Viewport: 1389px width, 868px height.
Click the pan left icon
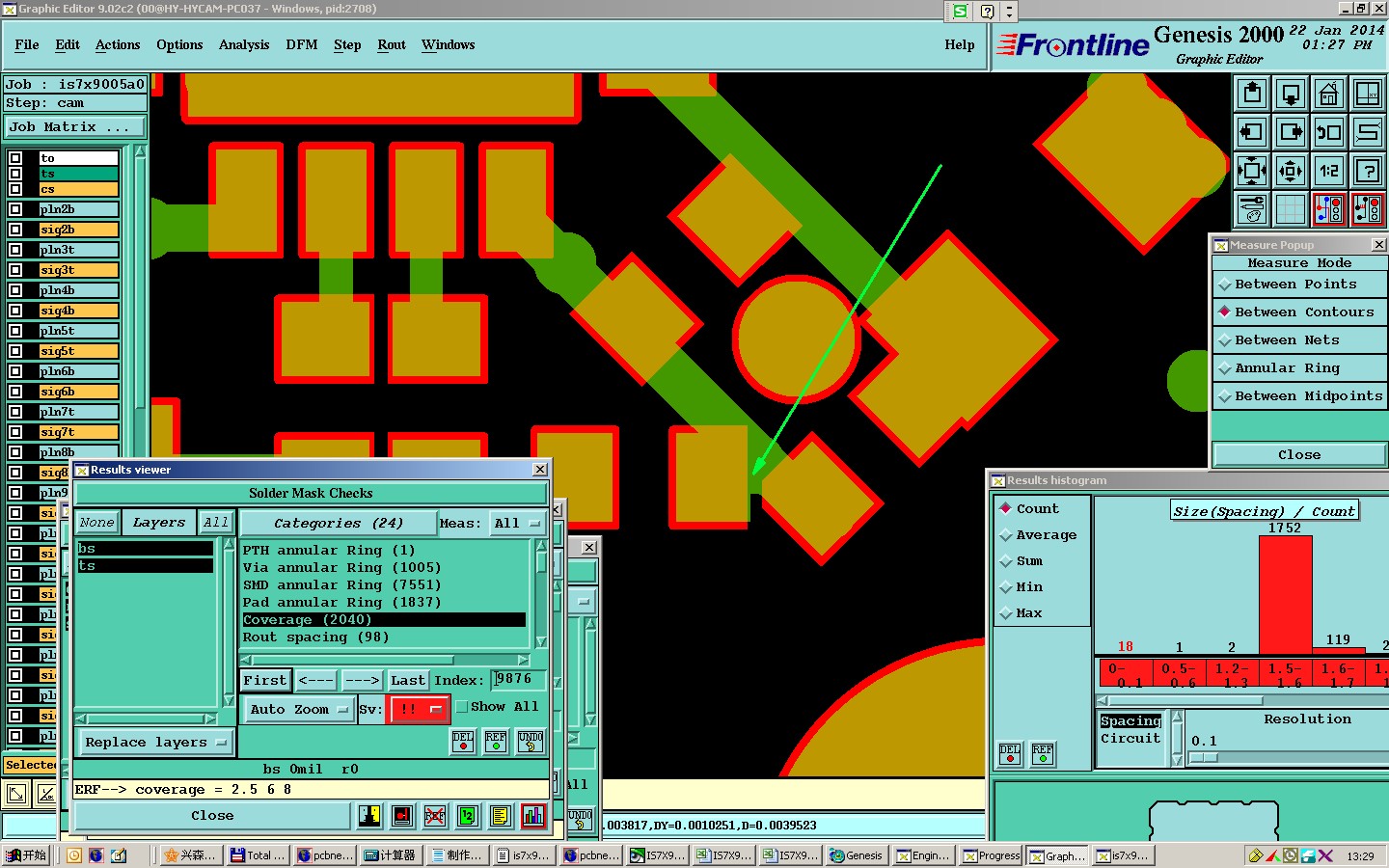1252,132
